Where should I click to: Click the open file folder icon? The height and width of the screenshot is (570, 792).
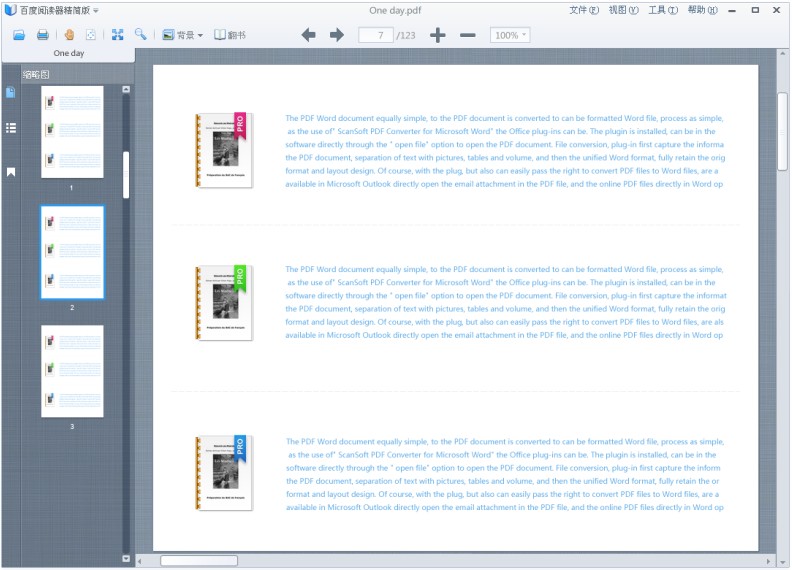pyautogui.click(x=18, y=35)
